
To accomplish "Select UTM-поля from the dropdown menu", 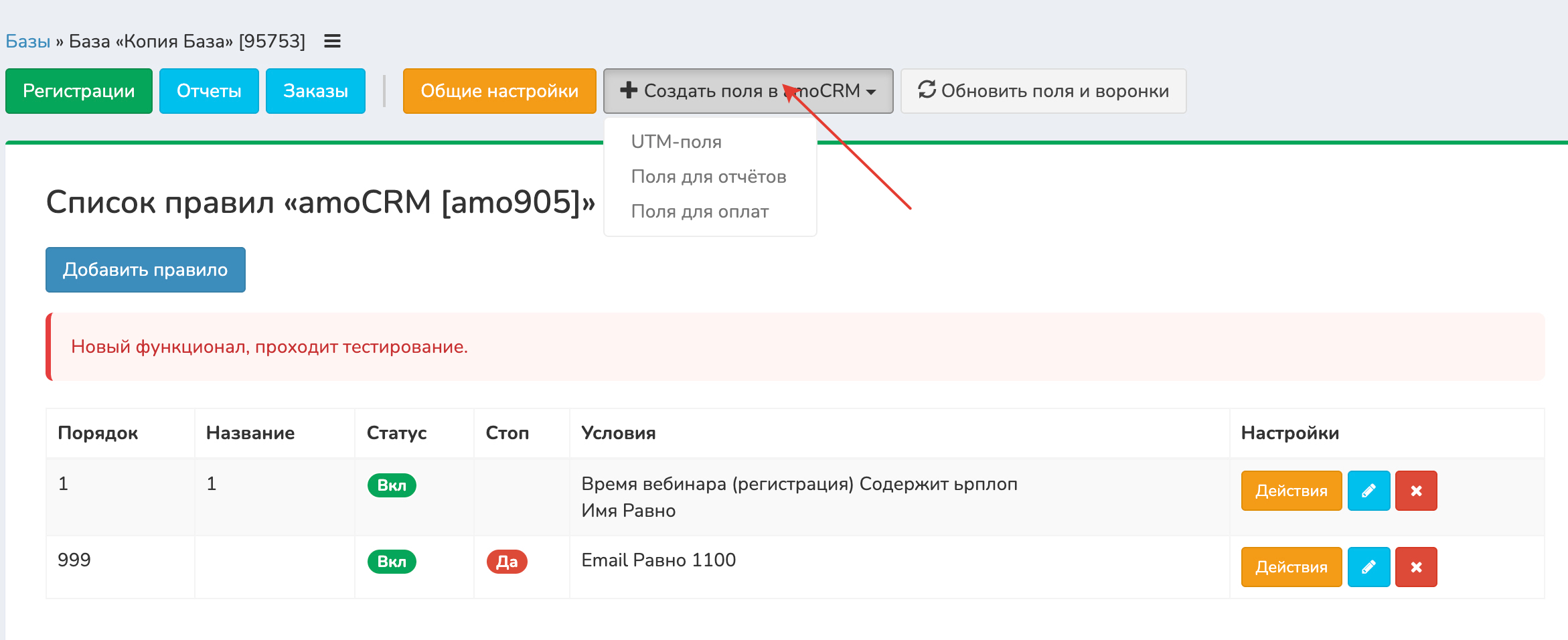I will tap(676, 142).
